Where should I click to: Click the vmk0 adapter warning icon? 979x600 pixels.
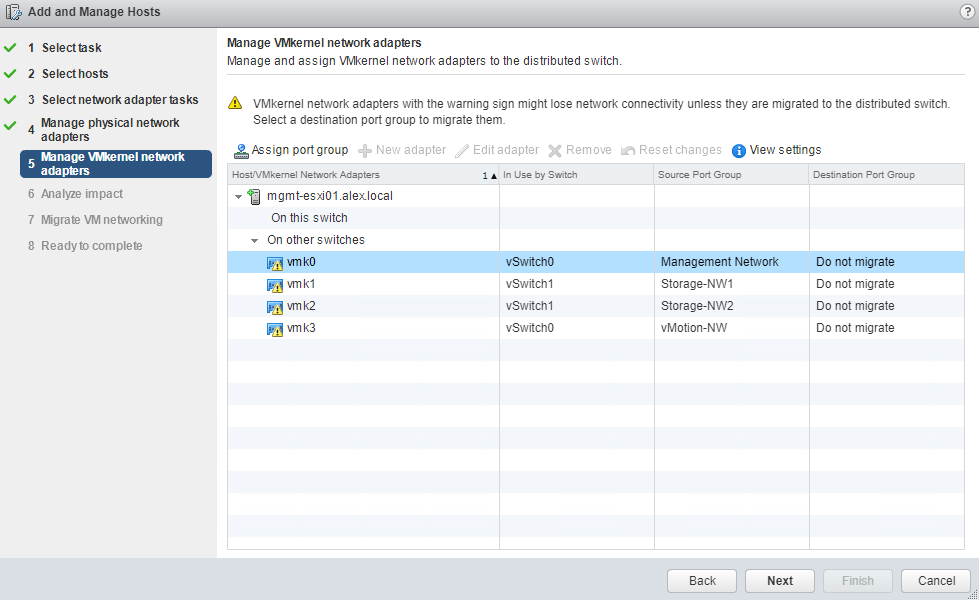click(275, 263)
